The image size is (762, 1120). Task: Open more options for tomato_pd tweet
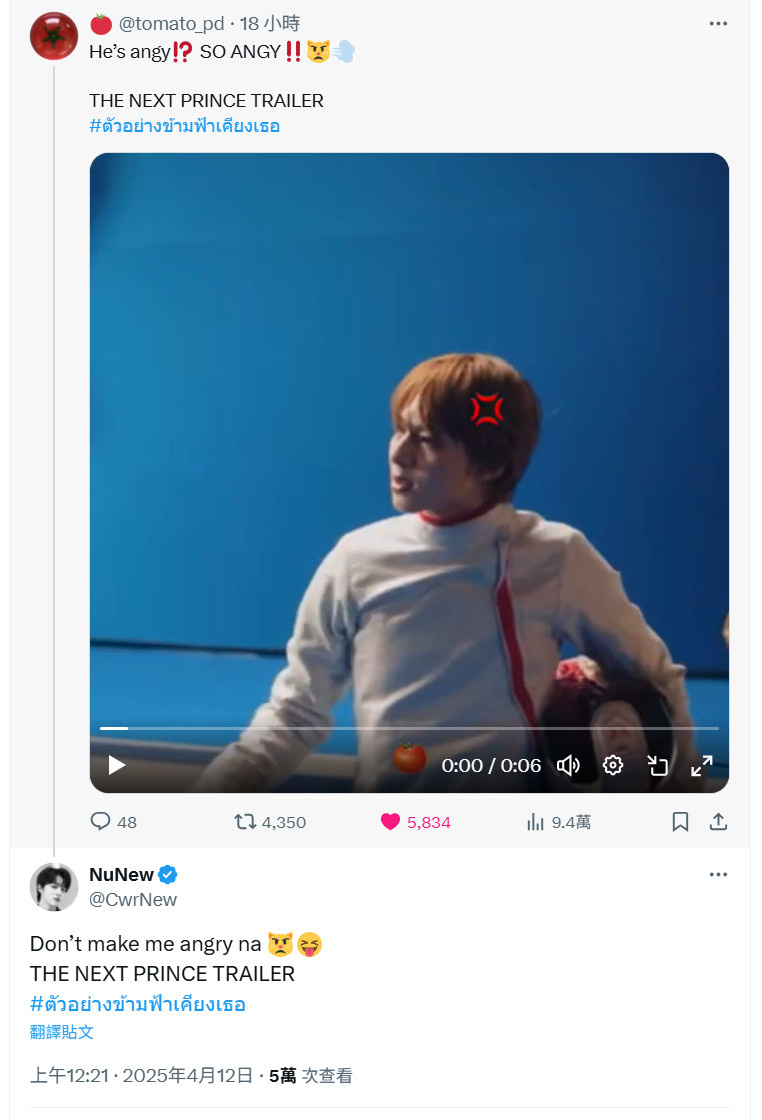coord(718,24)
